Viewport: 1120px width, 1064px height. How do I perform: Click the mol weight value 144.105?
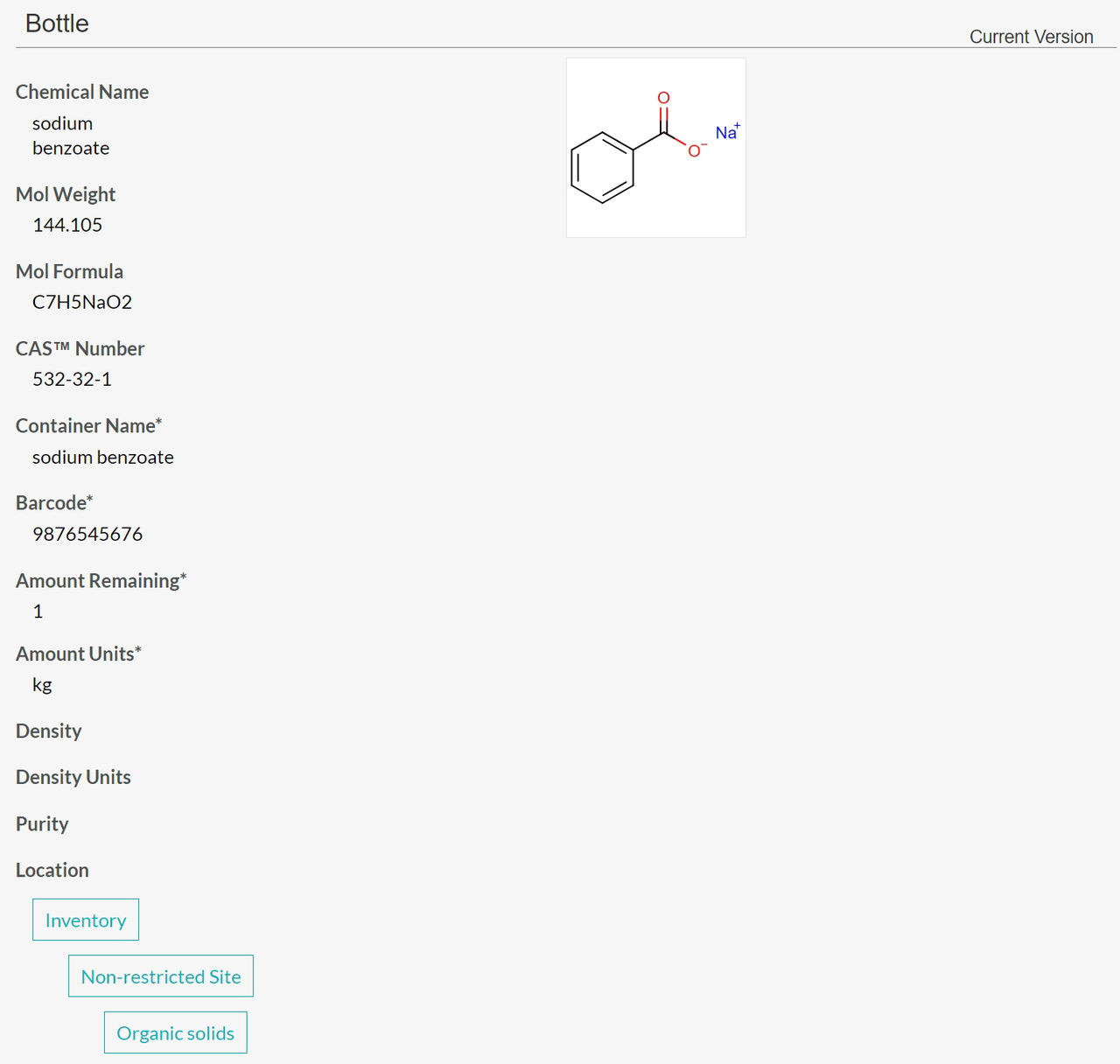[67, 225]
